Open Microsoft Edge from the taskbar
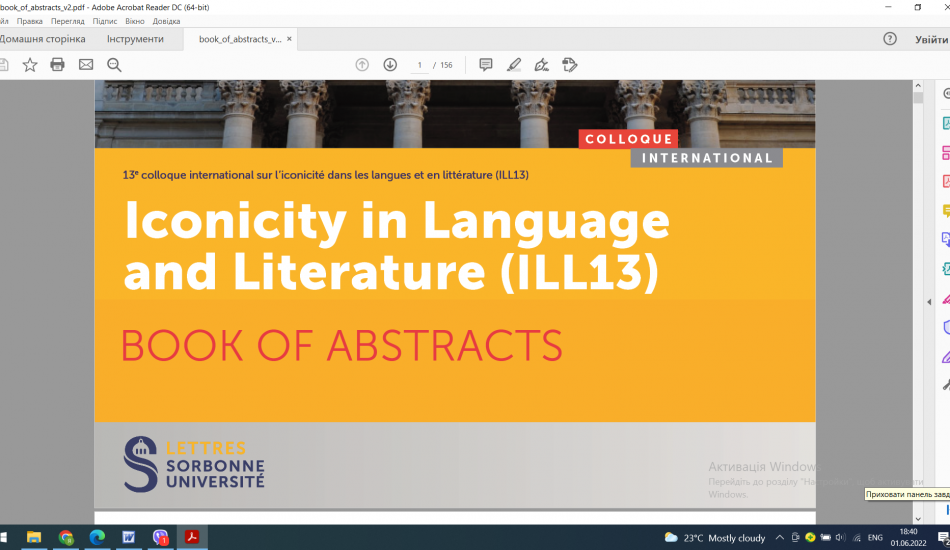 (x=97, y=537)
